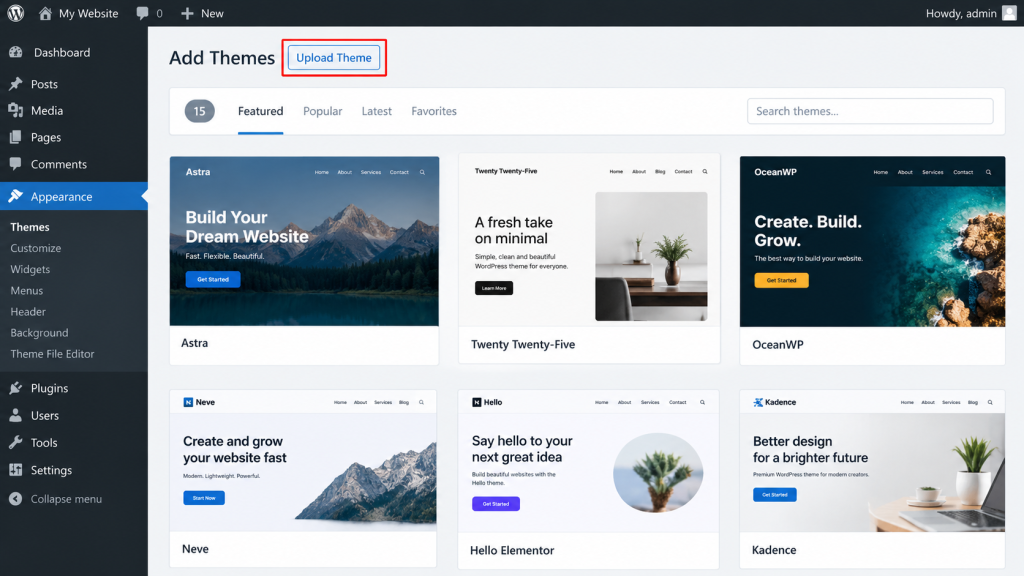
Task: Open the comments bubble icon in admin bar
Action: pos(142,13)
